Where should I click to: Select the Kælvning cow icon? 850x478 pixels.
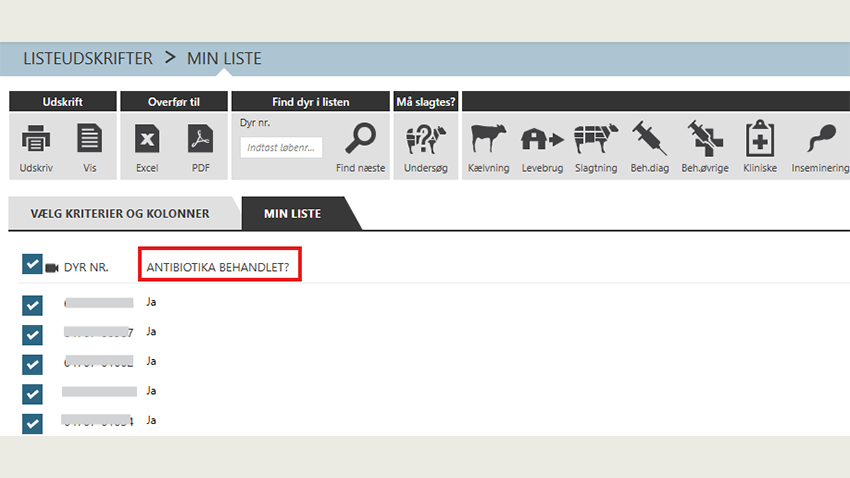click(x=488, y=138)
